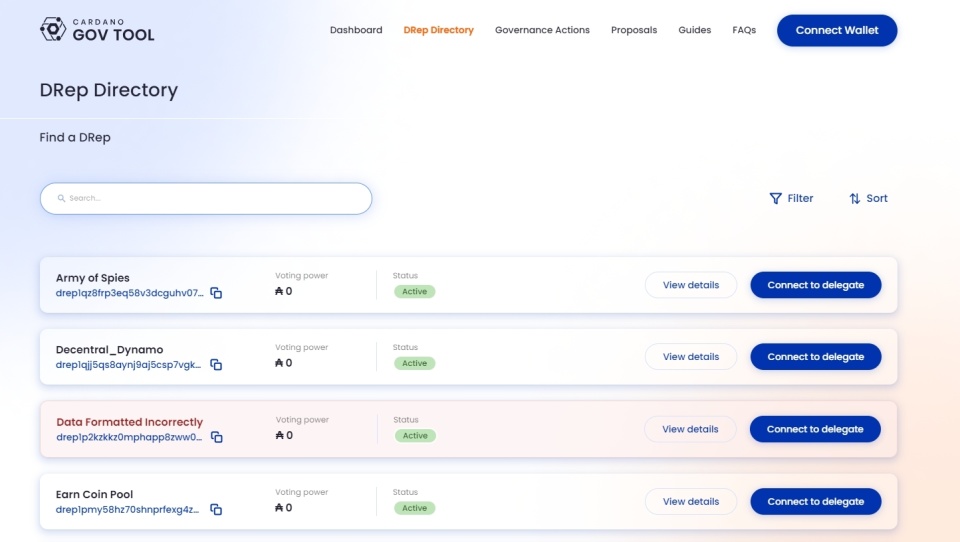Open the Filter options
The image size is (960, 542).
point(791,198)
